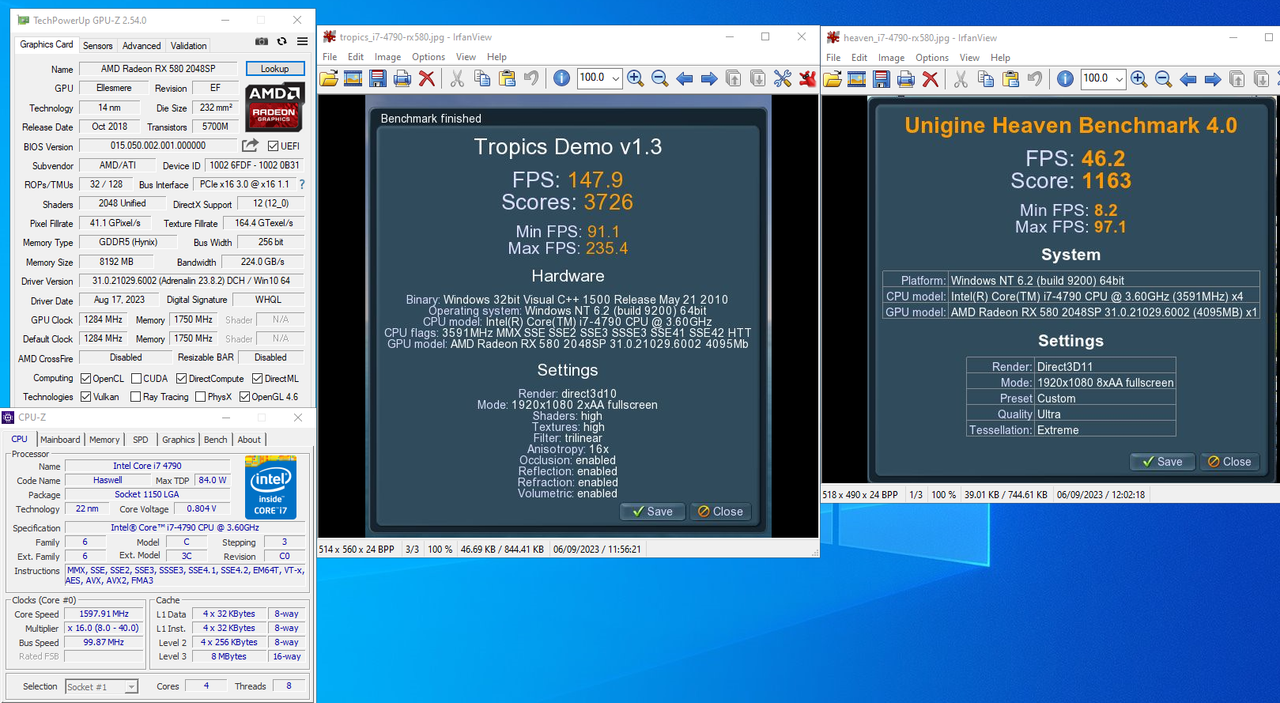Click the red IrfanView mascot About icon
This screenshot has height=703, width=1280.
(806, 78)
